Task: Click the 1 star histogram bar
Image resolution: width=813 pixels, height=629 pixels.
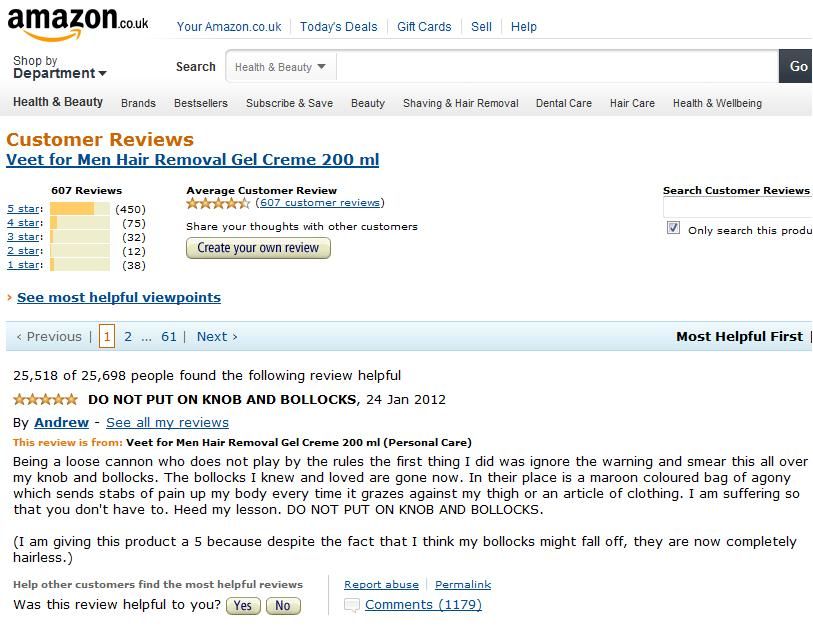Action: pyautogui.click(x=80, y=265)
